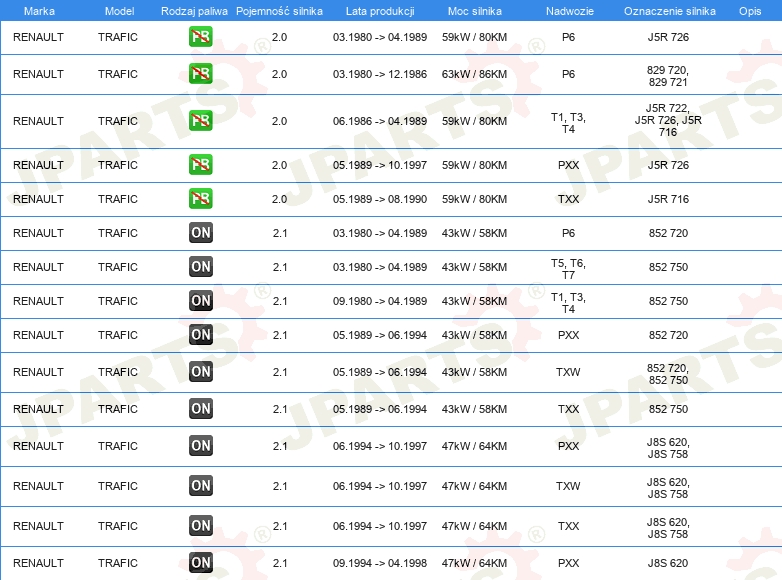
Task: Click ON diesel icon in 852 720 P6 row
Action: [200, 232]
